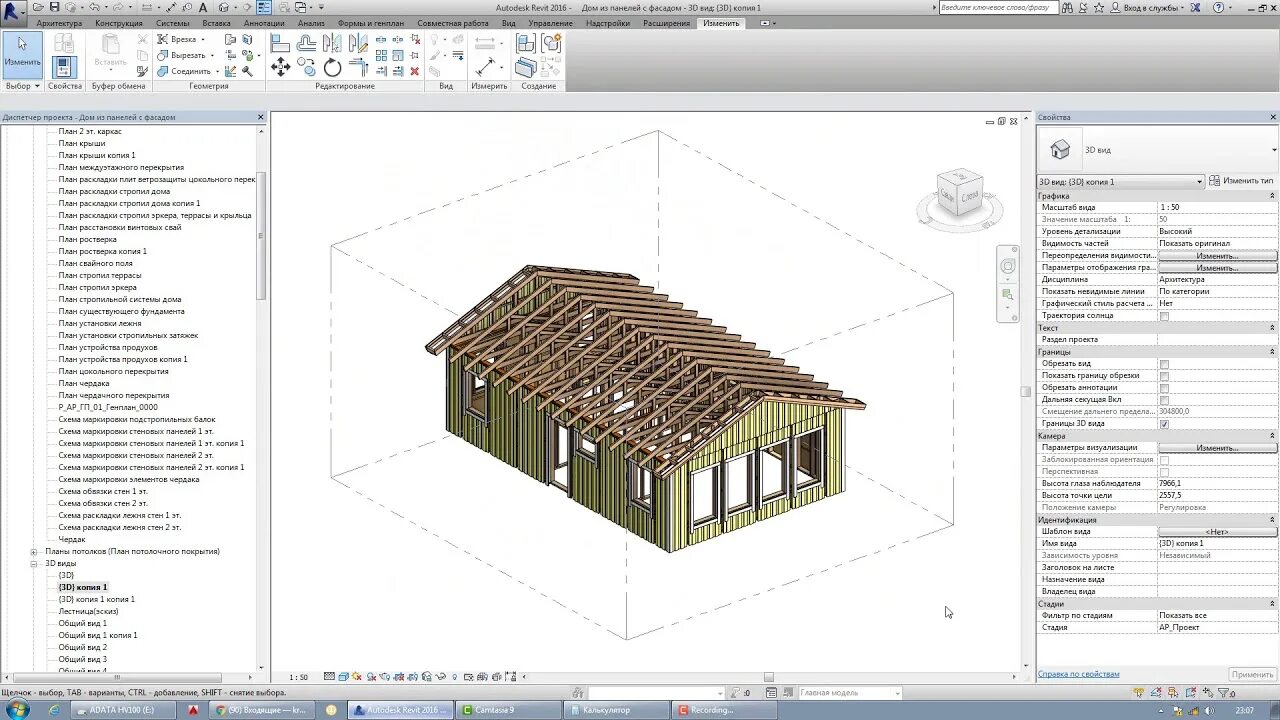
Task: Toggle Дальняя секущая Вкл checkbox
Action: [1164, 400]
